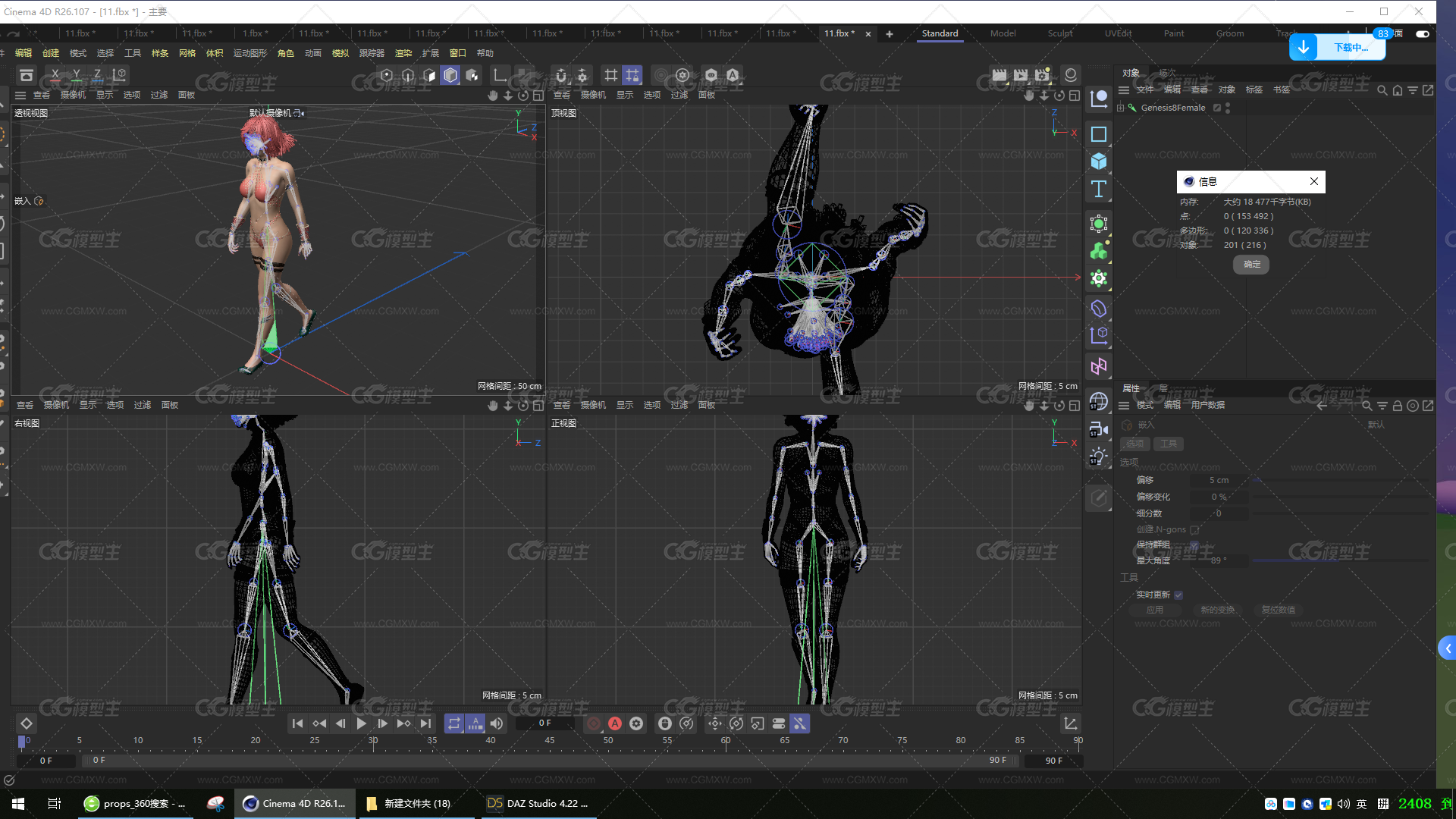Click render to picture viewer icon
1456x819 pixels.
tap(1021, 75)
